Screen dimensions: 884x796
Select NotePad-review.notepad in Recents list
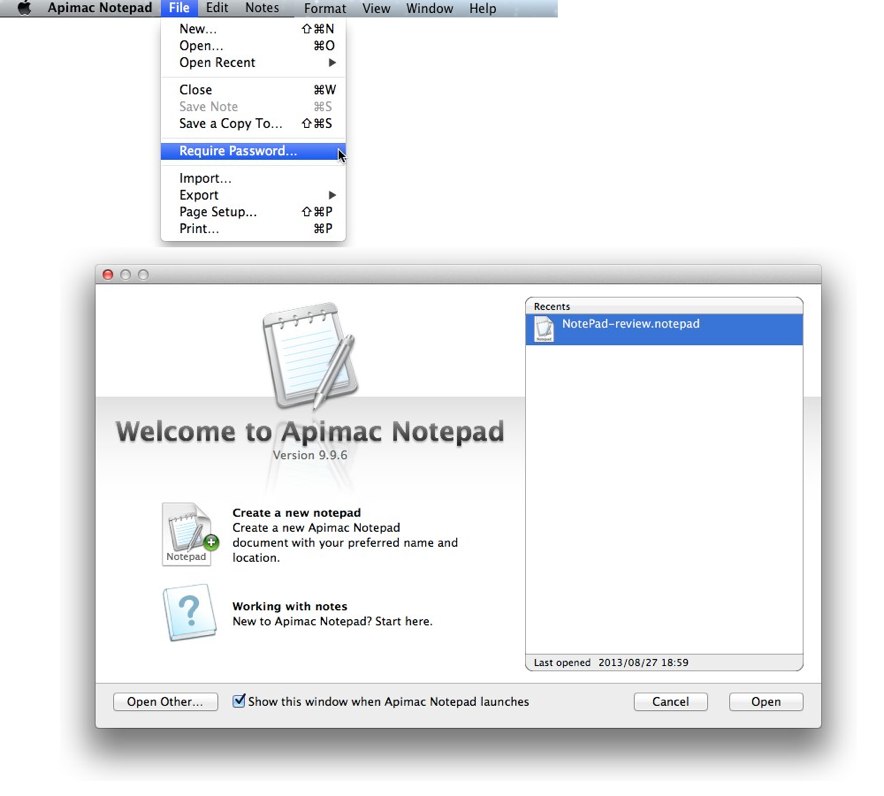click(664, 329)
